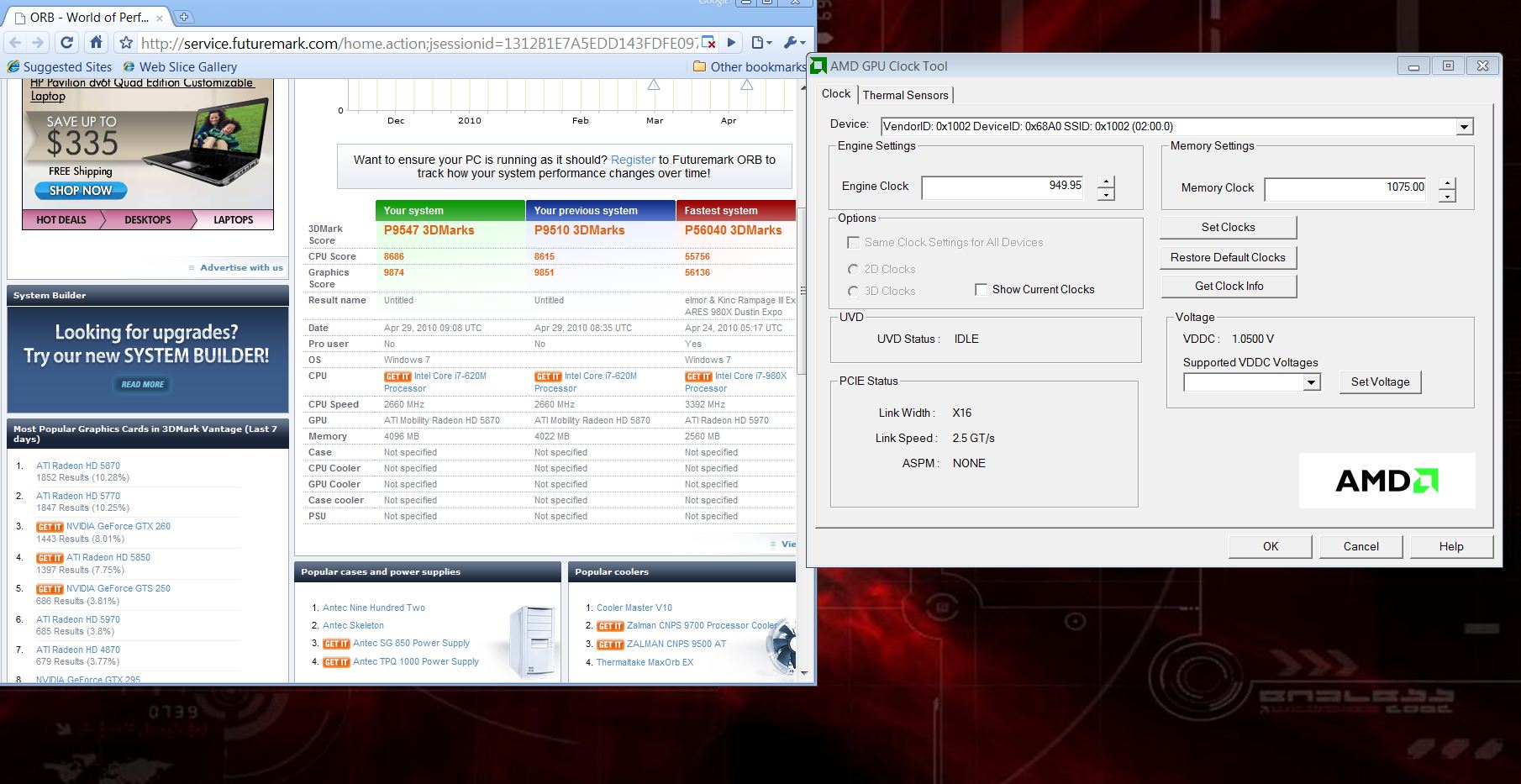
Task: Focus the Memory Clock value field
Action: click(1345, 189)
